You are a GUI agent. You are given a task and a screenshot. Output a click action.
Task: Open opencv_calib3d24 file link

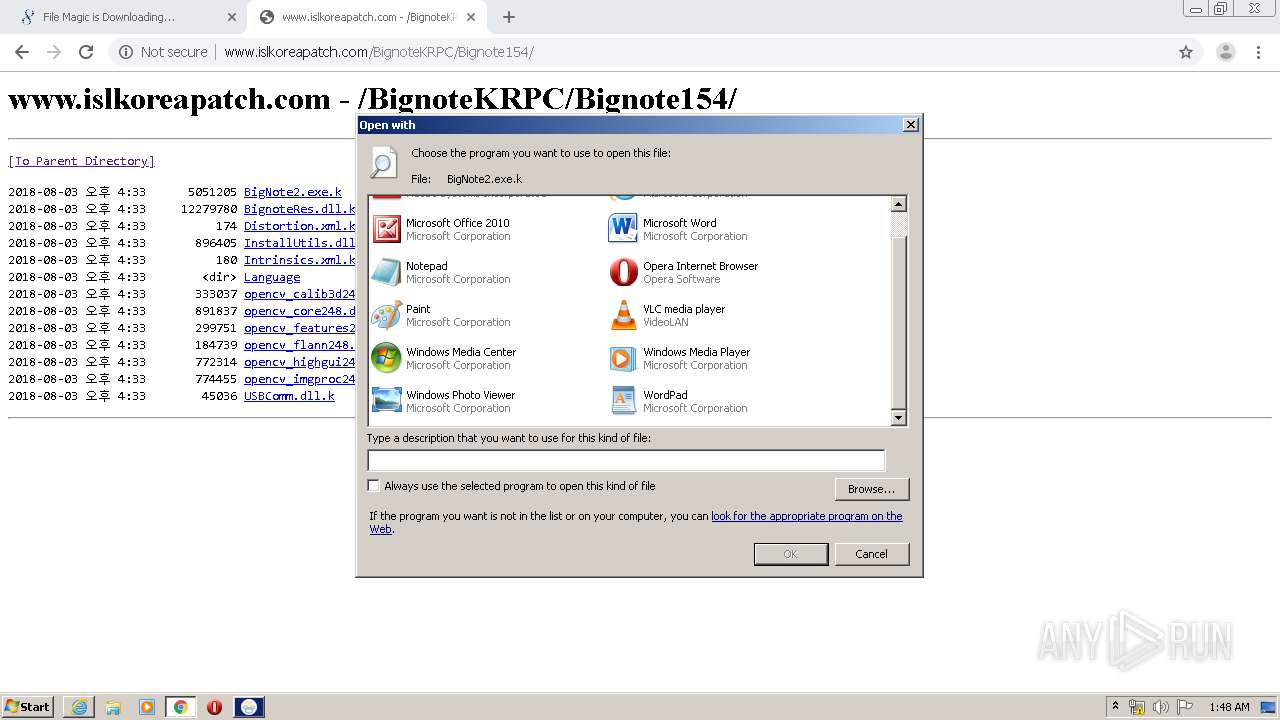(299, 294)
